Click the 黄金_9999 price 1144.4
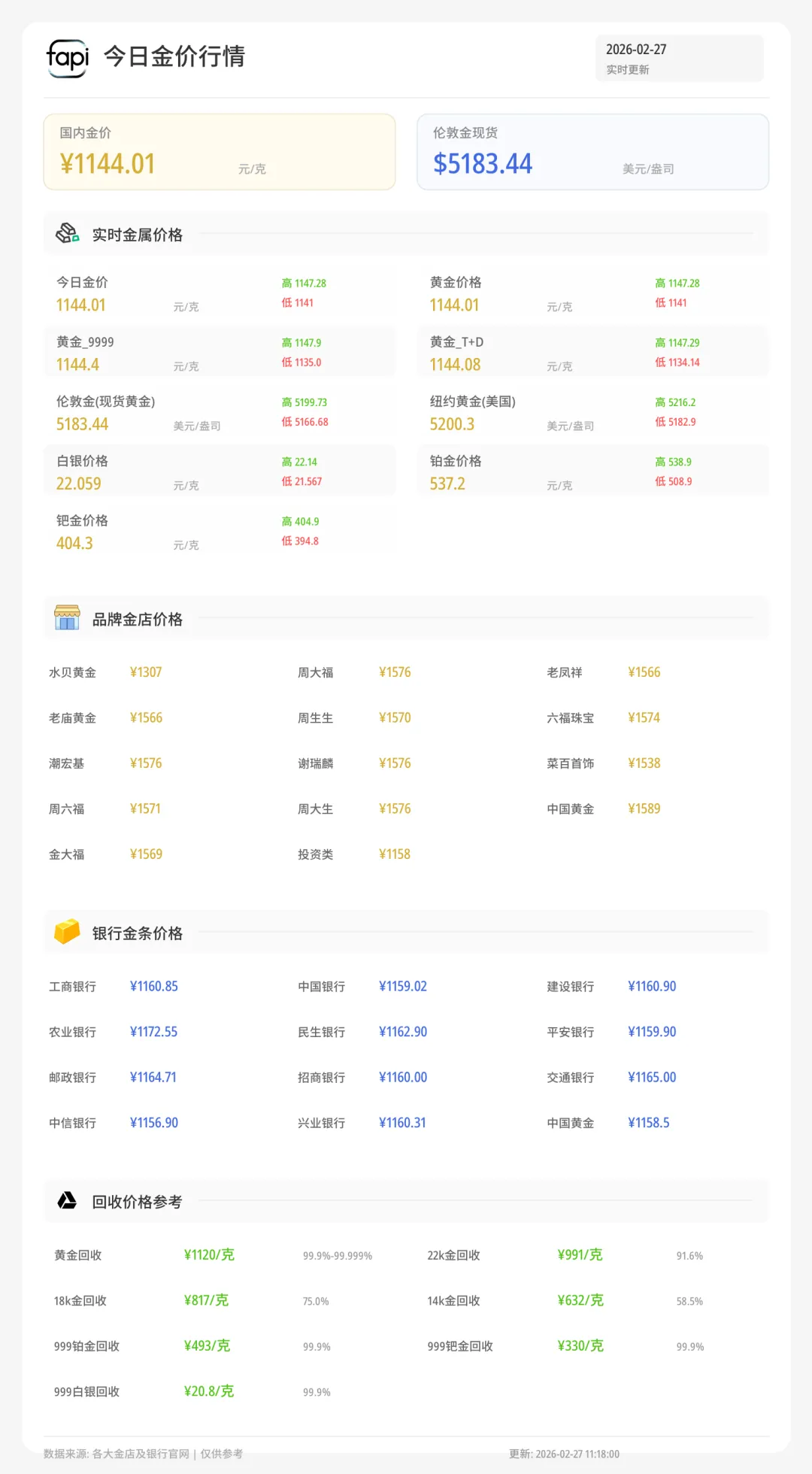This screenshot has width=812, height=1474. (x=77, y=365)
